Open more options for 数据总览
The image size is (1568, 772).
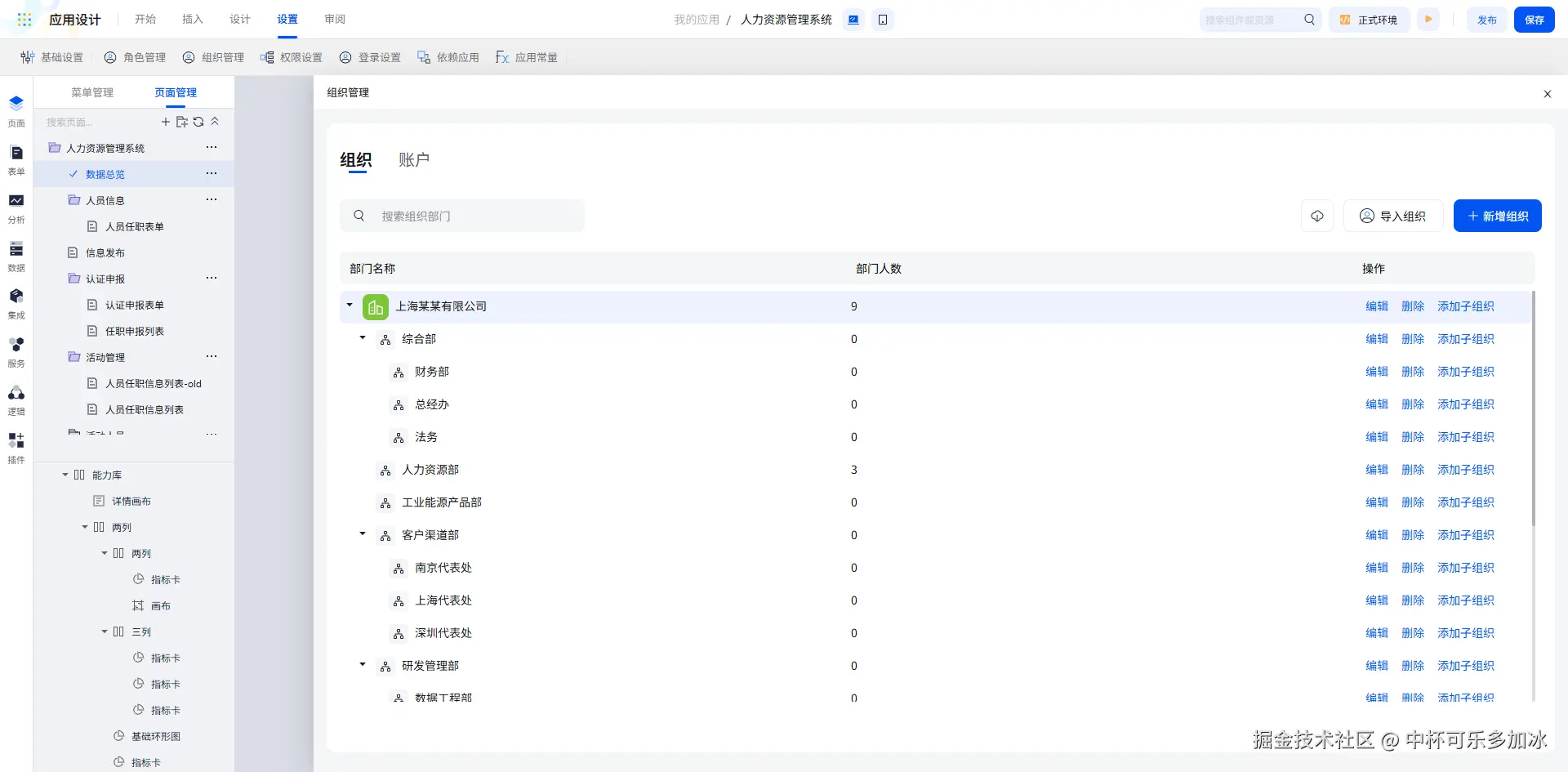coord(212,174)
